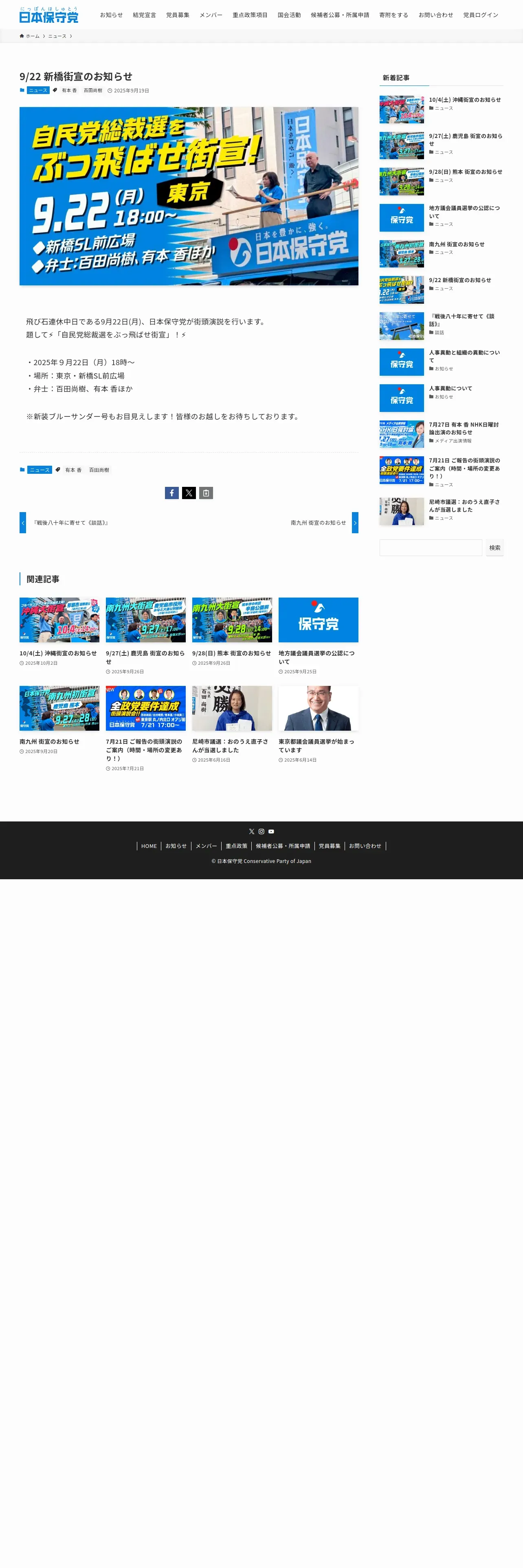Screen dimensions: 523x1568
Task: Click the ニュース breadcrumb link
Action: 57,36
